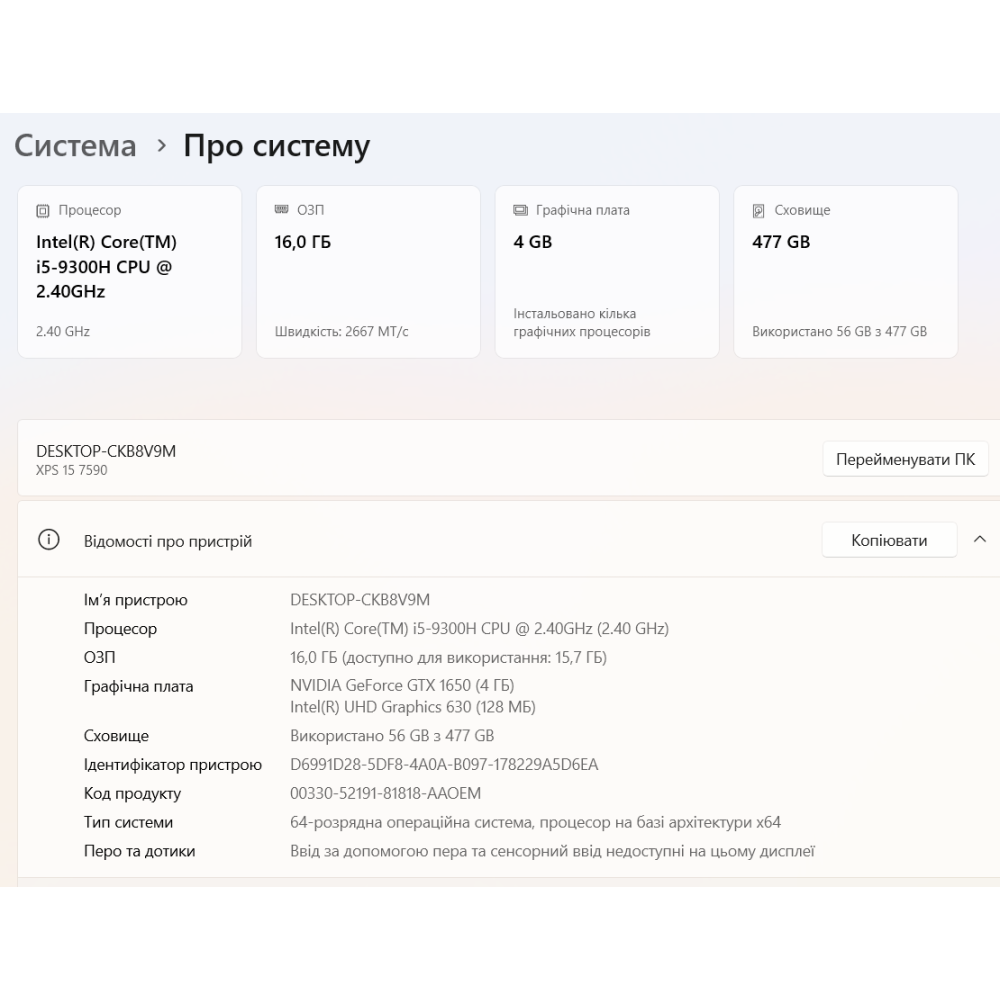Click Intel(R) UHD Graphics 630 (128 МБ) text
This screenshot has height=1000, width=1000.
[413, 707]
